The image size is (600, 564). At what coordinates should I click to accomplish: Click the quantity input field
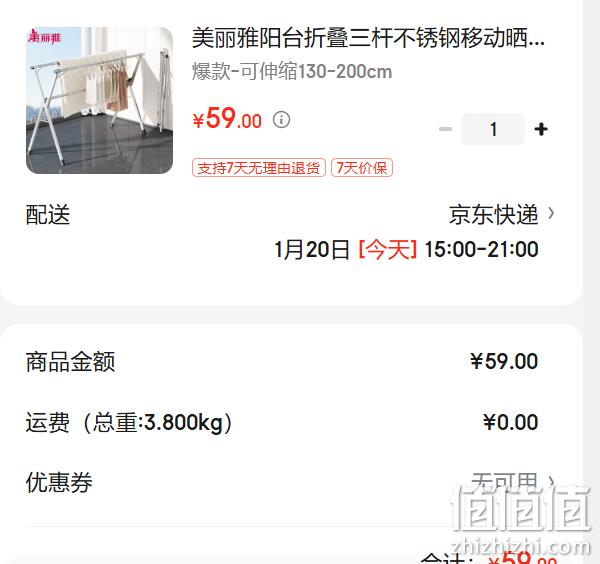click(493, 129)
